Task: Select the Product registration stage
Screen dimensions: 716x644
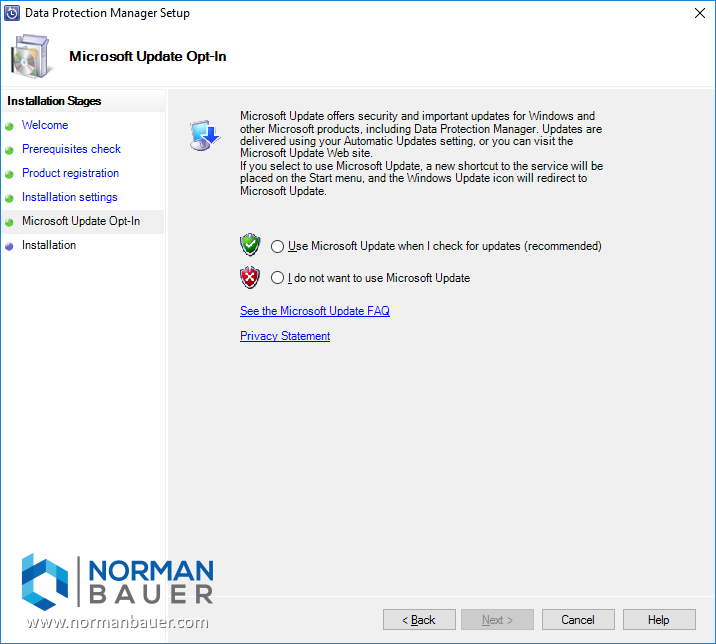Action: pyautogui.click(x=70, y=173)
